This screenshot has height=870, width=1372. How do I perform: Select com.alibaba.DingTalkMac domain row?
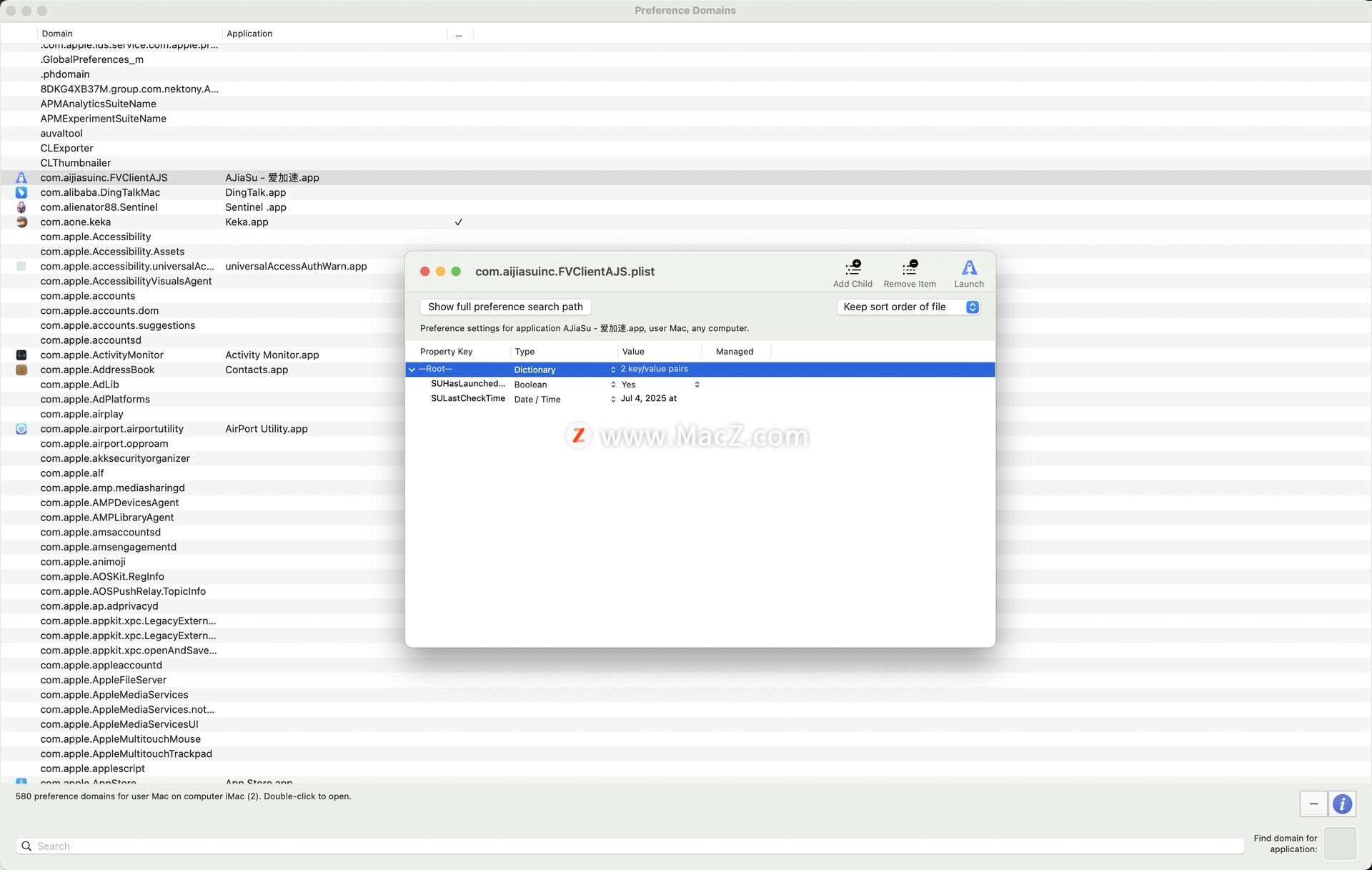point(686,193)
